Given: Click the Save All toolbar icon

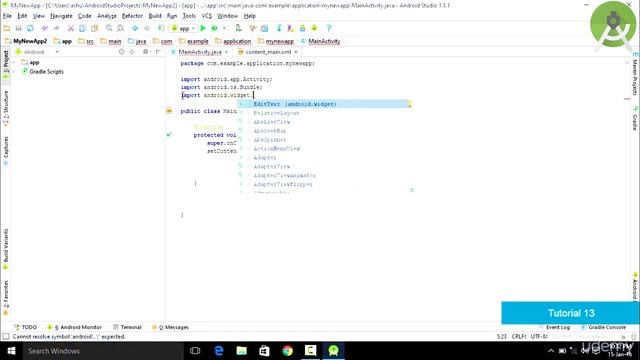Looking at the screenshot, I should point(18,28).
